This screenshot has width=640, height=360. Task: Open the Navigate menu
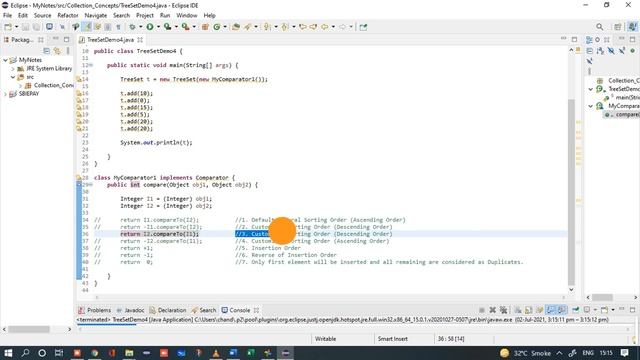pos(96,16)
